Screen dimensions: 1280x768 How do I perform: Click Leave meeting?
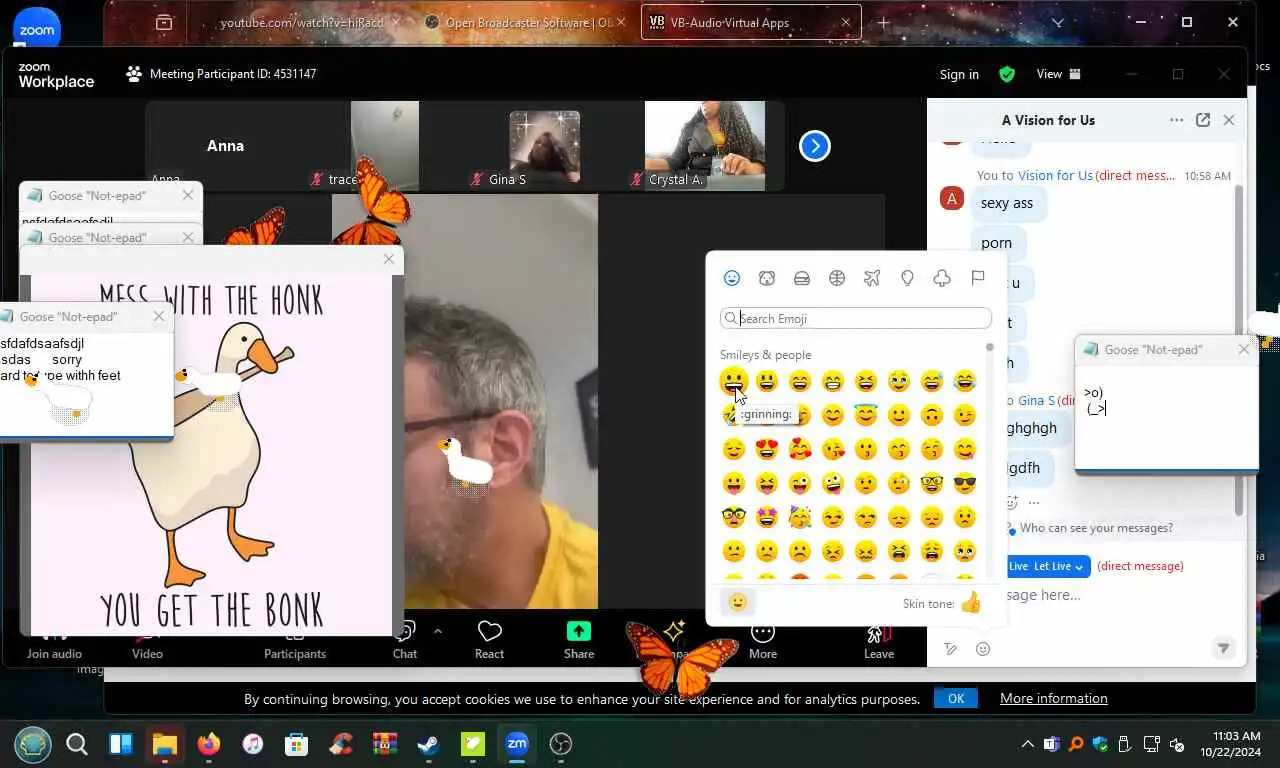pyautogui.click(x=879, y=641)
